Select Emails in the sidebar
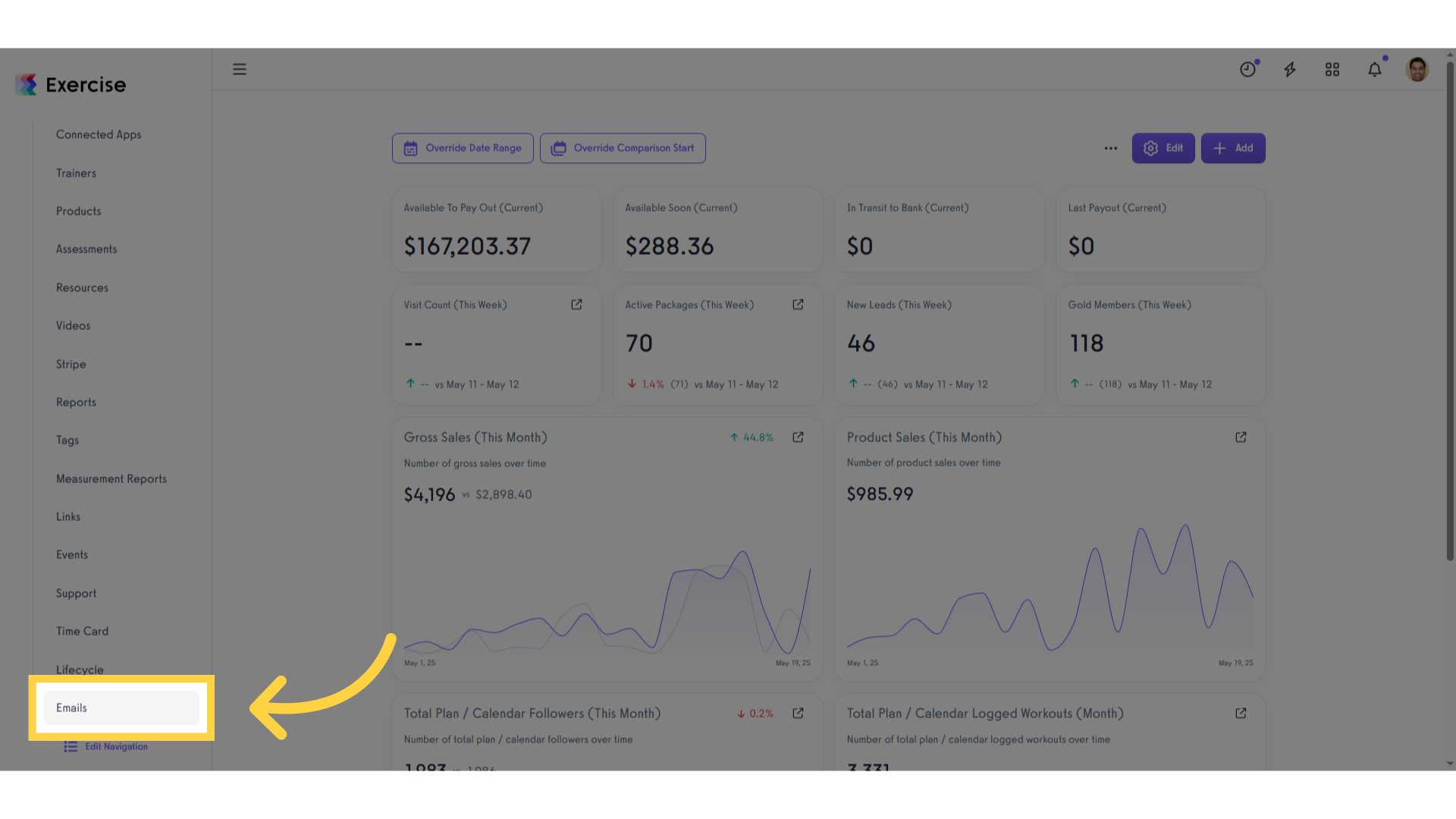1456x819 pixels. click(121, 708)
